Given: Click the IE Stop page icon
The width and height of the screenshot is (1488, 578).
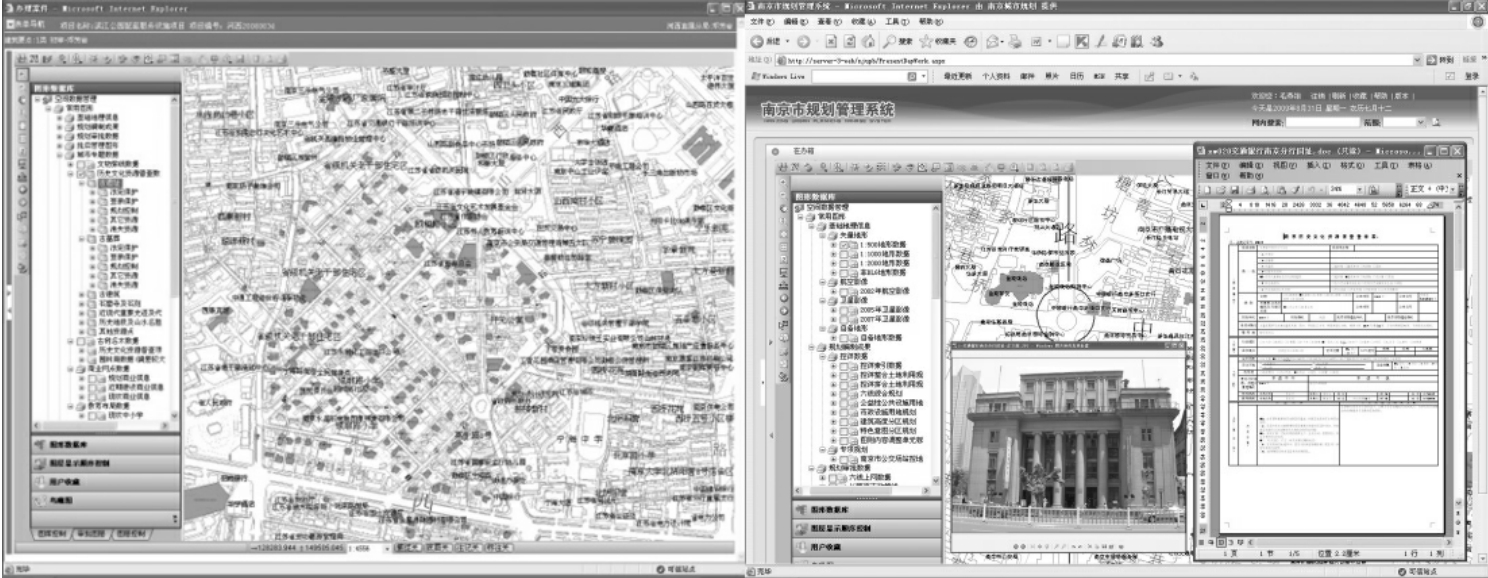Looking at the screenshot, I should tap(831, 42).
